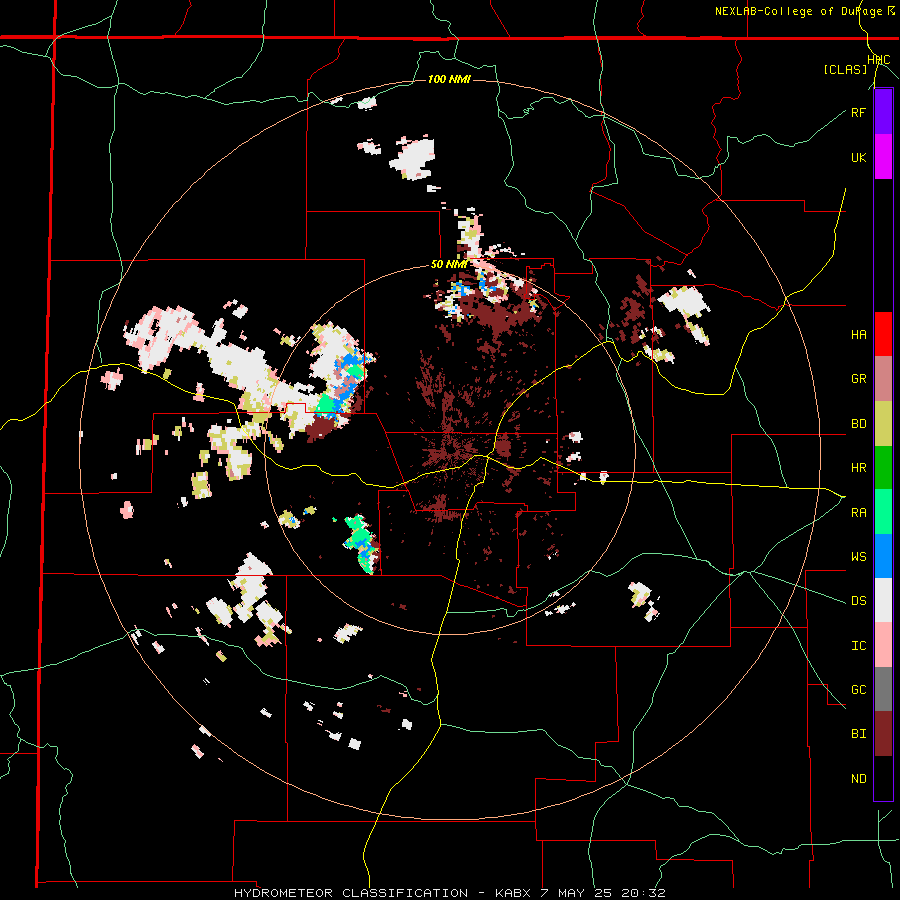This screenshot has width=900, height=900.
Task: Pick the DS white legend swatch
Action: coord(883,600)
